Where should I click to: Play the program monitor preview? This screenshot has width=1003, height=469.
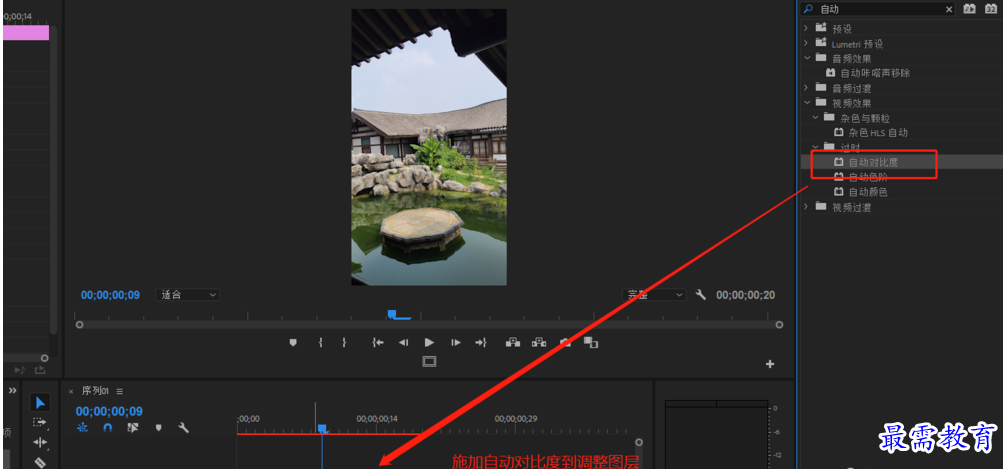(429, 343)
